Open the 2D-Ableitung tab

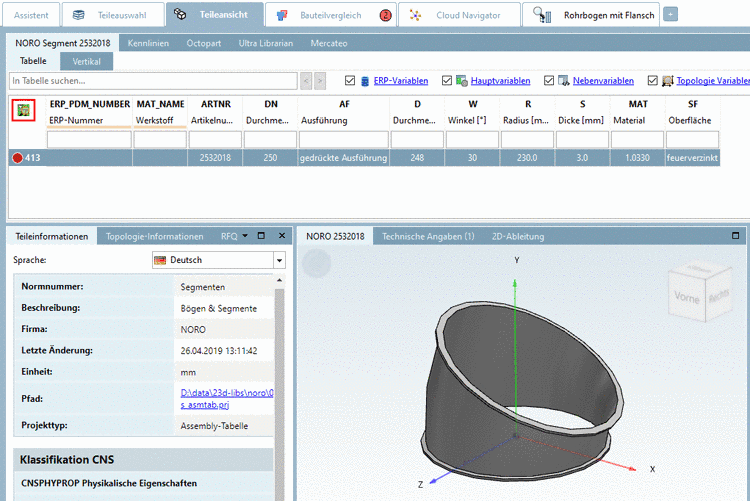[x=518, y=236]
